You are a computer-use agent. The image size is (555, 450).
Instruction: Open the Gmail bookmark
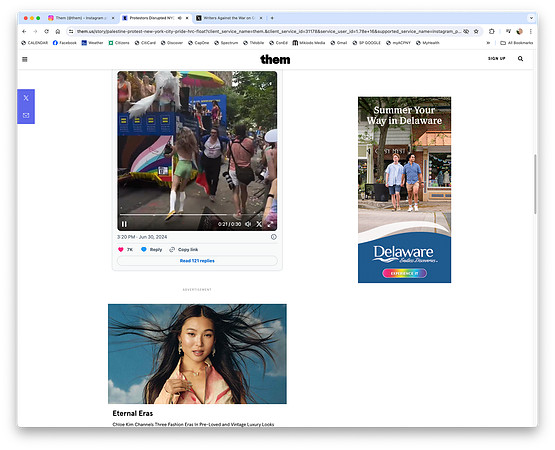tap(339, 43)
